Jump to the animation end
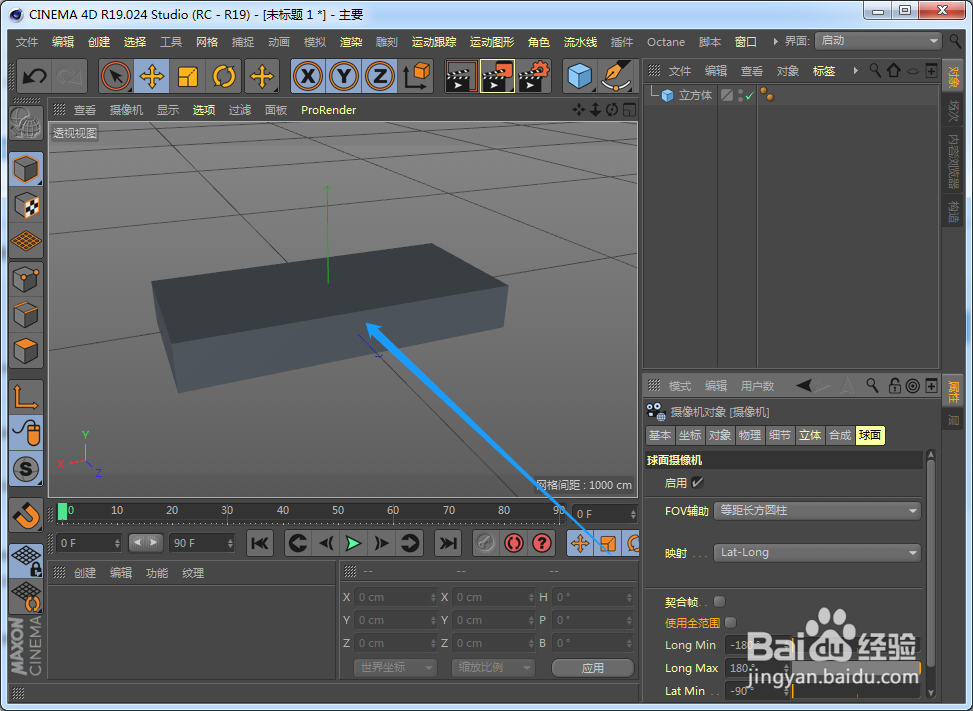This screenshot has width=973, height=711. [448, 543]
